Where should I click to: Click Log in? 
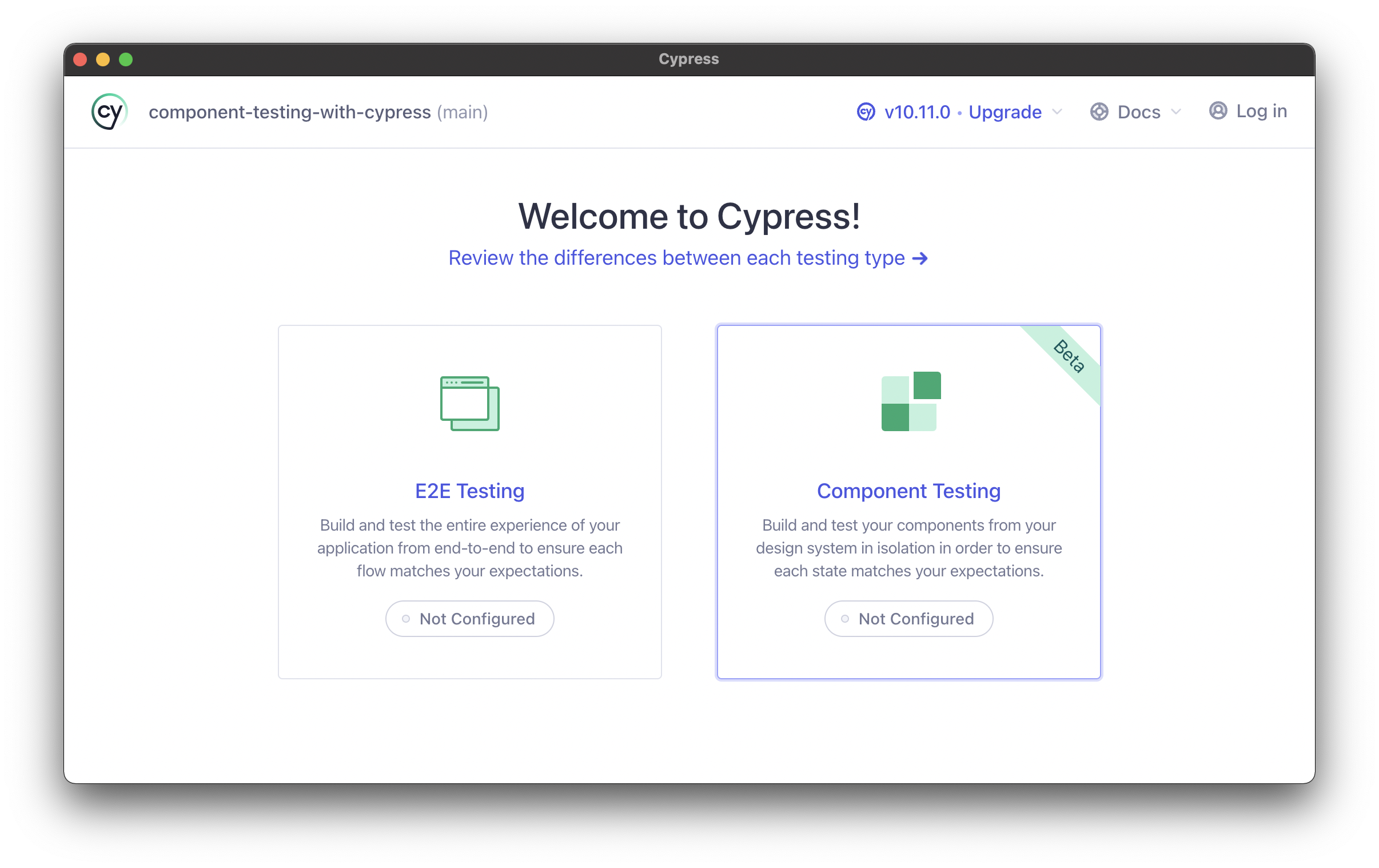1261,111
